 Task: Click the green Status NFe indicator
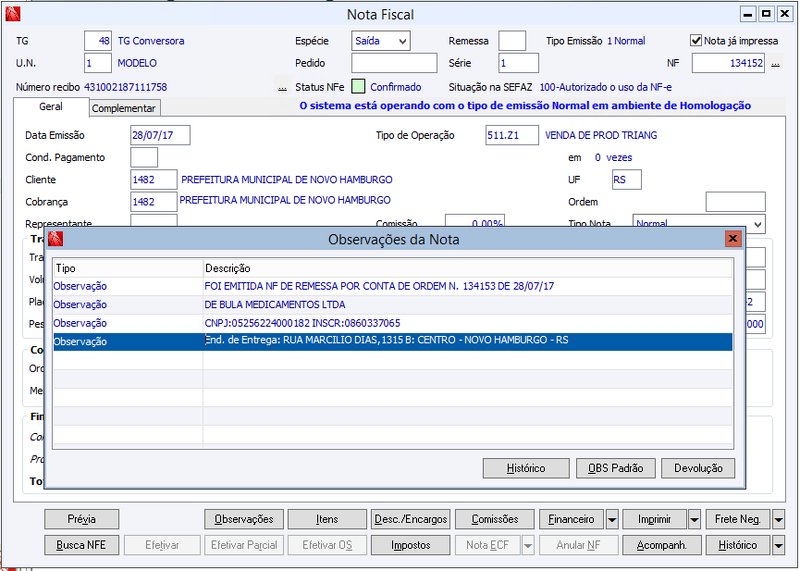pyautogui.click(x=358, y=87)
